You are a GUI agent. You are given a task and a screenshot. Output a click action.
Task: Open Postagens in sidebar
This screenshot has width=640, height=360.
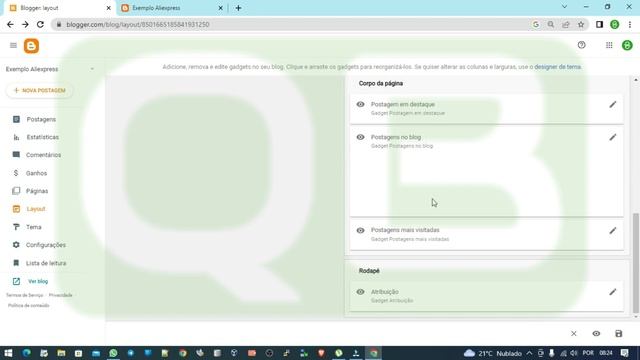pos(41,119)
